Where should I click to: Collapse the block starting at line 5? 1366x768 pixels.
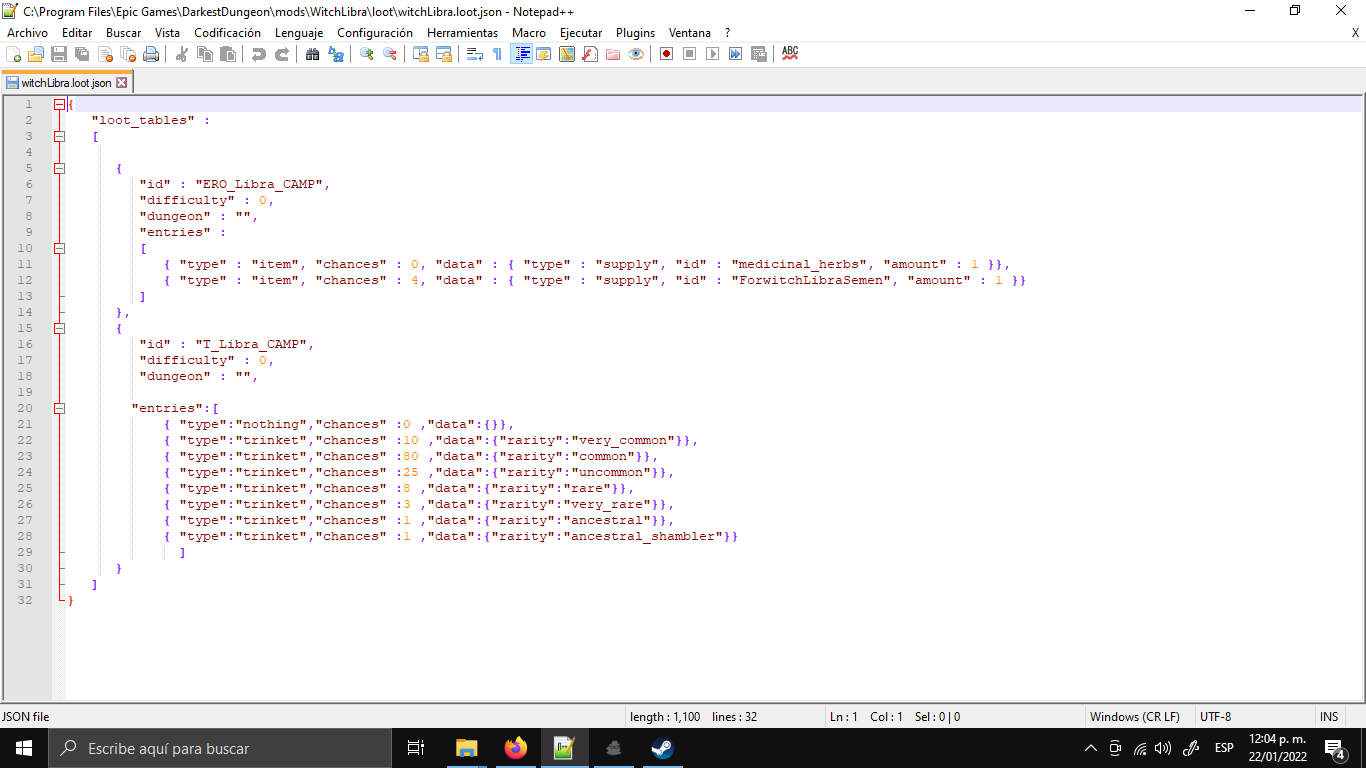(x=59, y=168)
